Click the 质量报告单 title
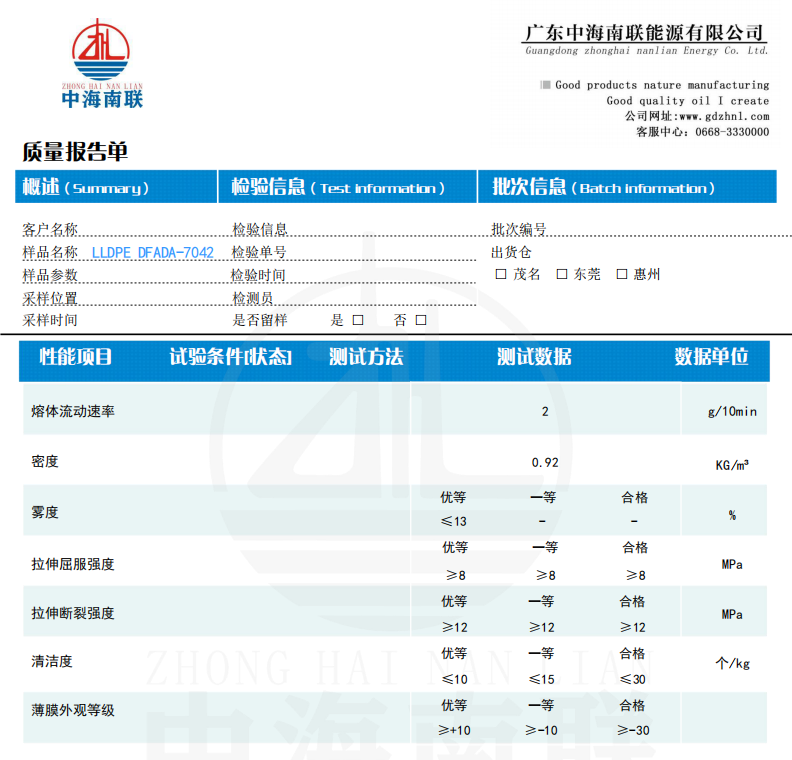 pyautogui.click(x=75, y=151)
